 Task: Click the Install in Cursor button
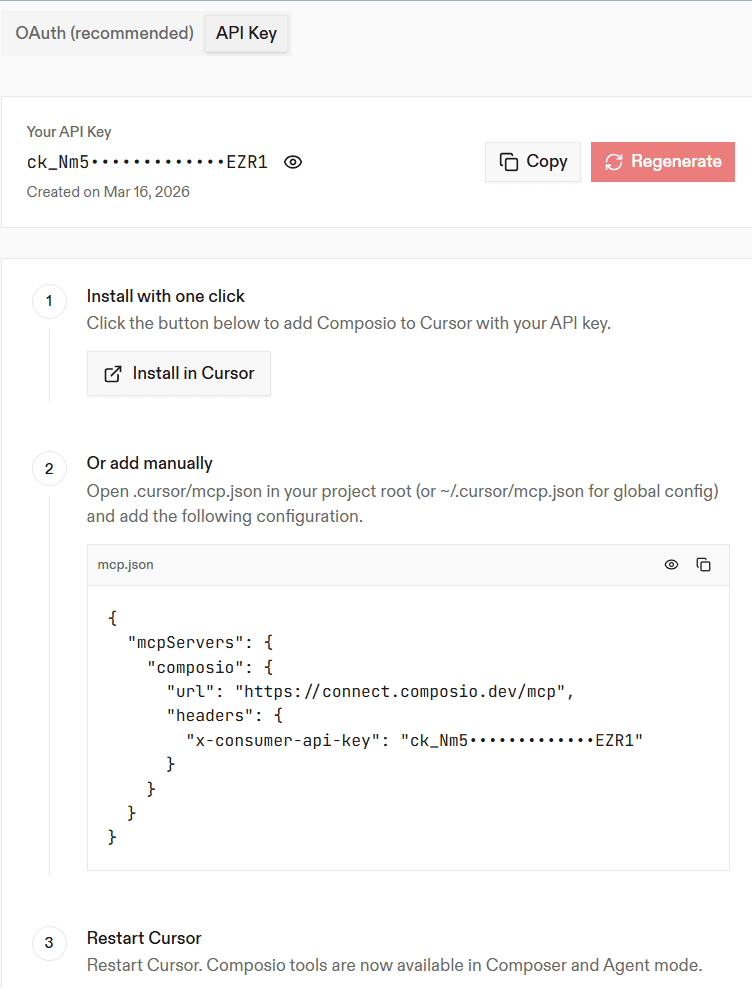[179, 374]
